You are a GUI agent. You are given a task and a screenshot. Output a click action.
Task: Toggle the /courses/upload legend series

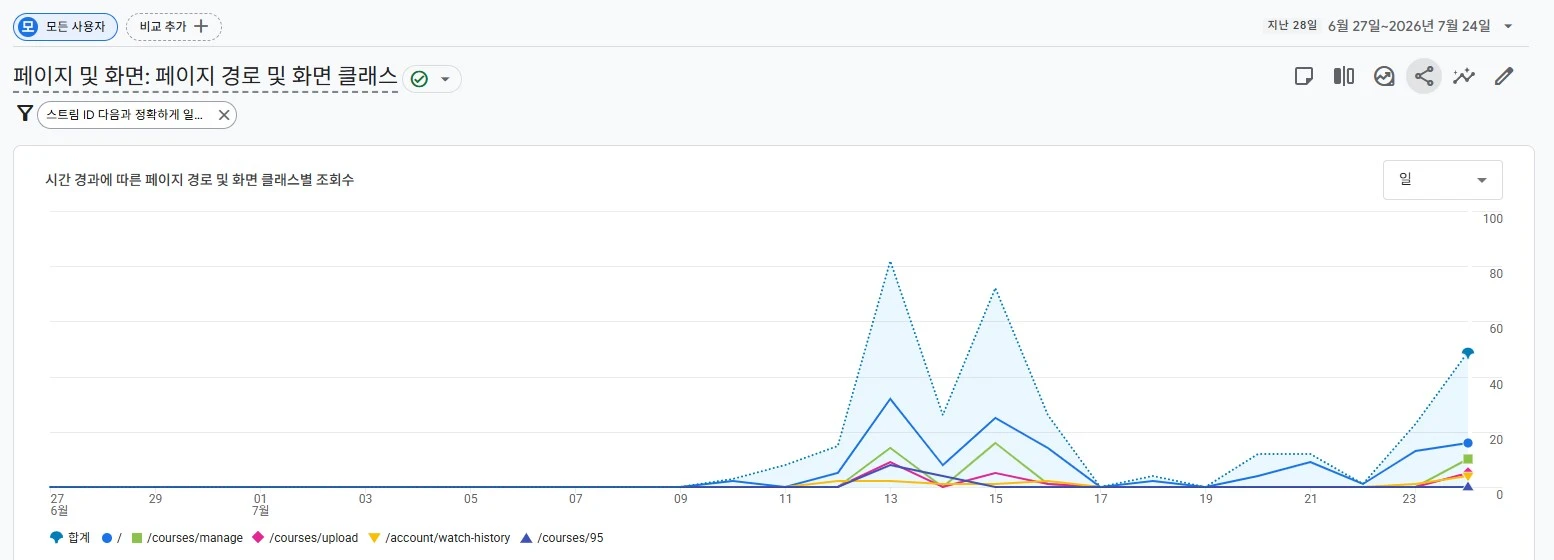(304, 538)
